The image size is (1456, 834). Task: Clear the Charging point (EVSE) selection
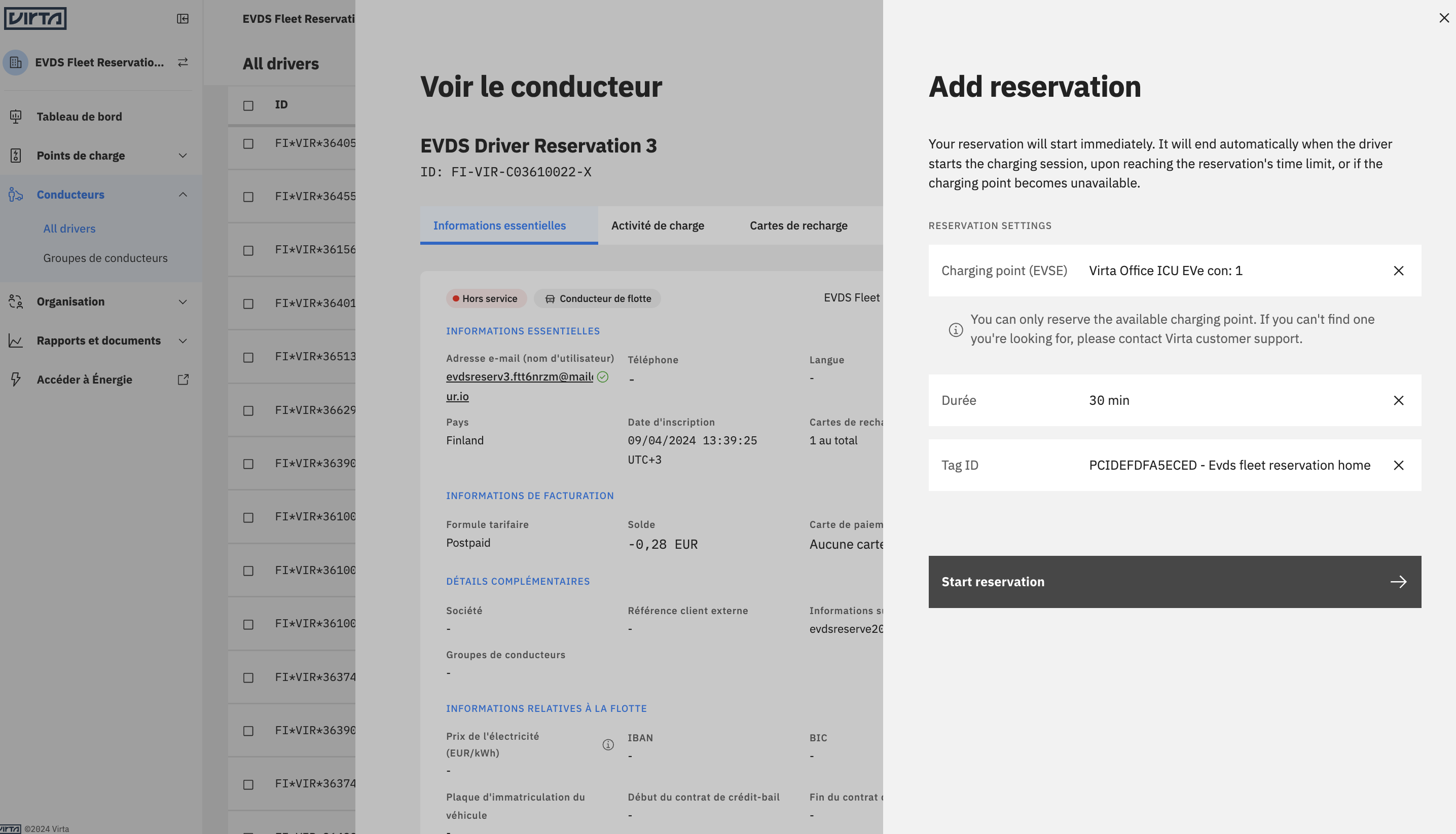1398,271
